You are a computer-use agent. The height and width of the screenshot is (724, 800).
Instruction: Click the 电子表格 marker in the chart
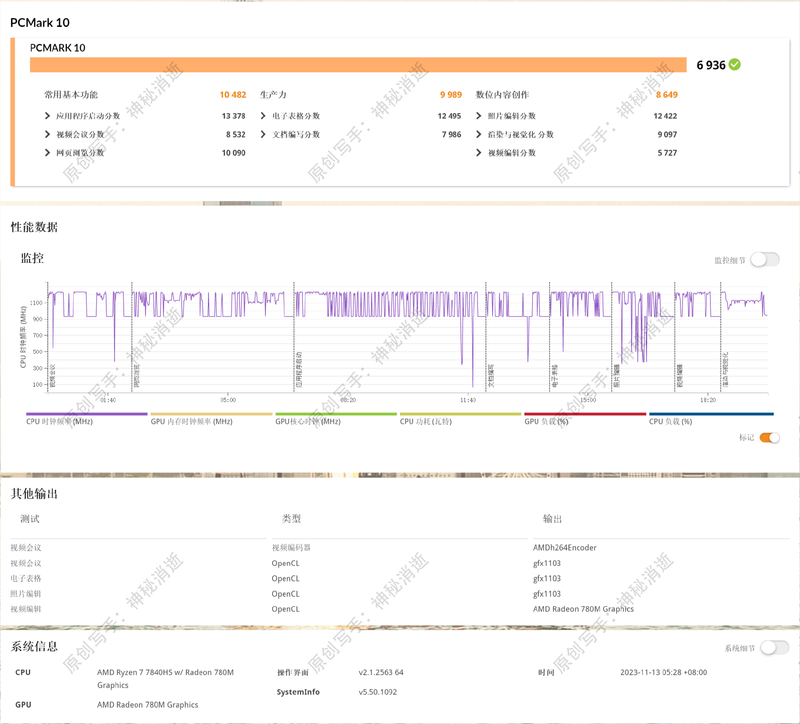coord(555,376)
